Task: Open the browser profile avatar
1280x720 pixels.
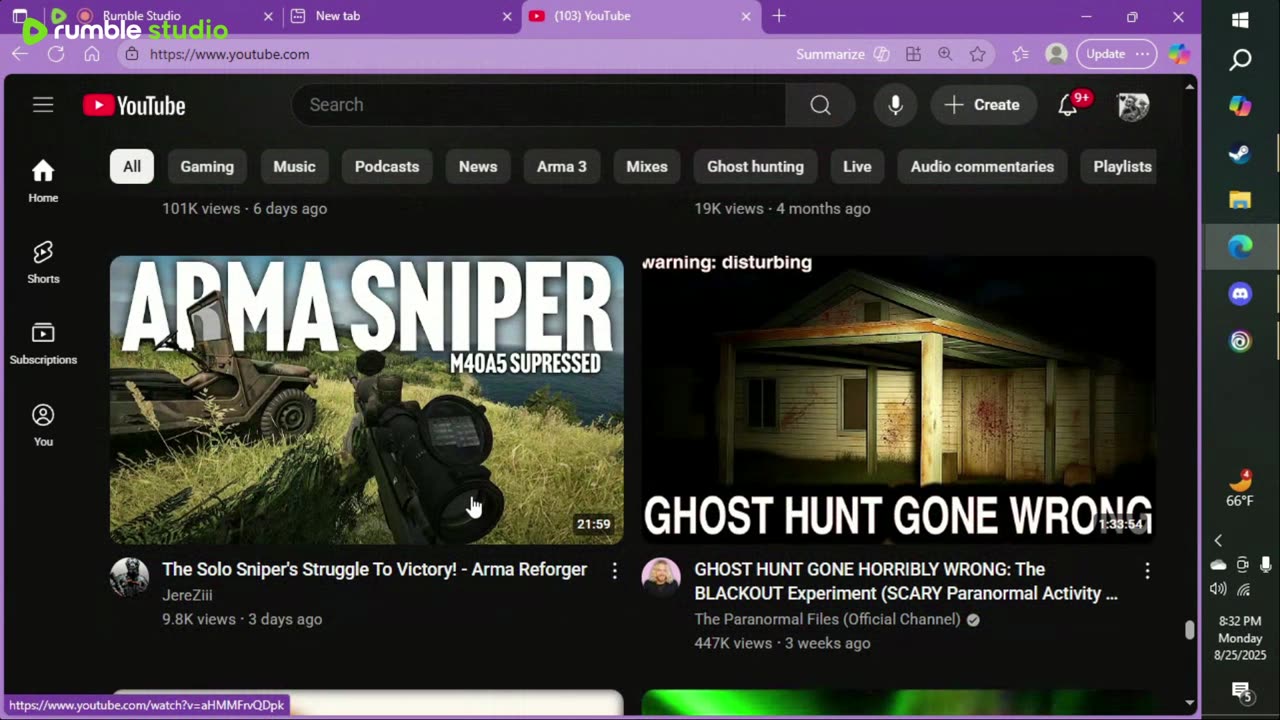Action: pyautogui.click(x=1056, y=54)
